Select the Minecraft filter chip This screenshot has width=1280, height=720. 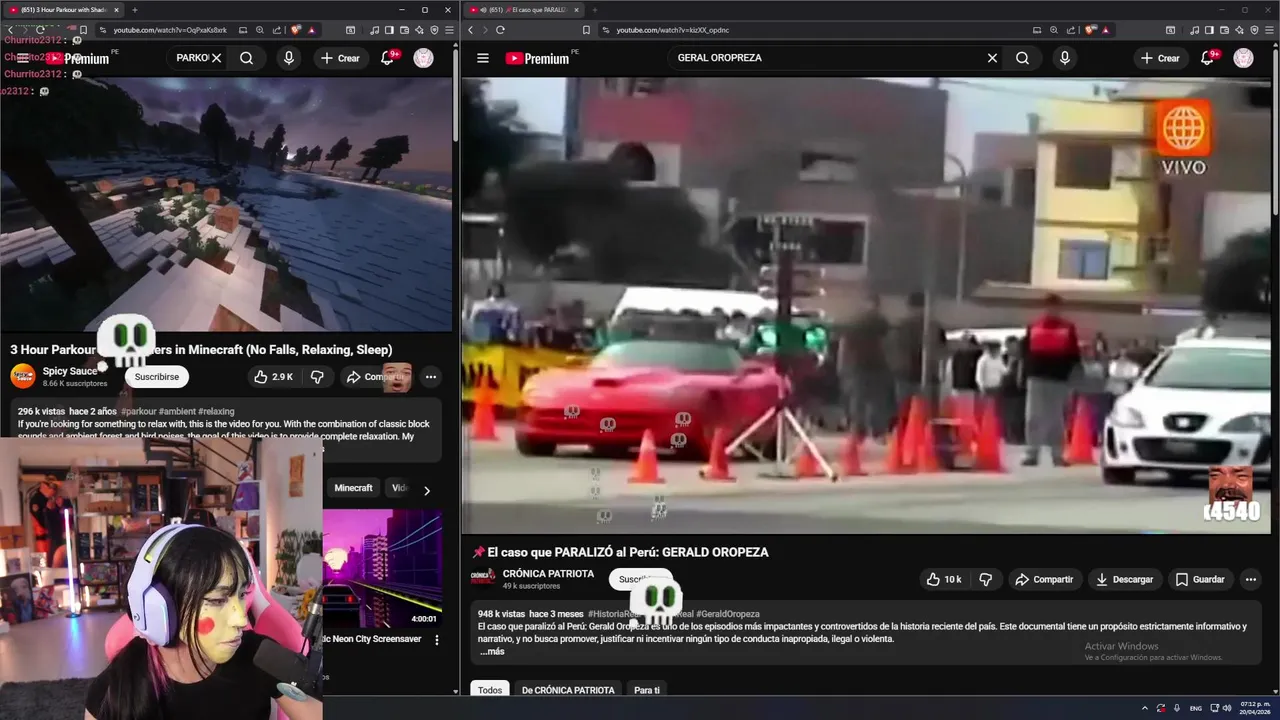pyautogui.click(x=353, y=488)
